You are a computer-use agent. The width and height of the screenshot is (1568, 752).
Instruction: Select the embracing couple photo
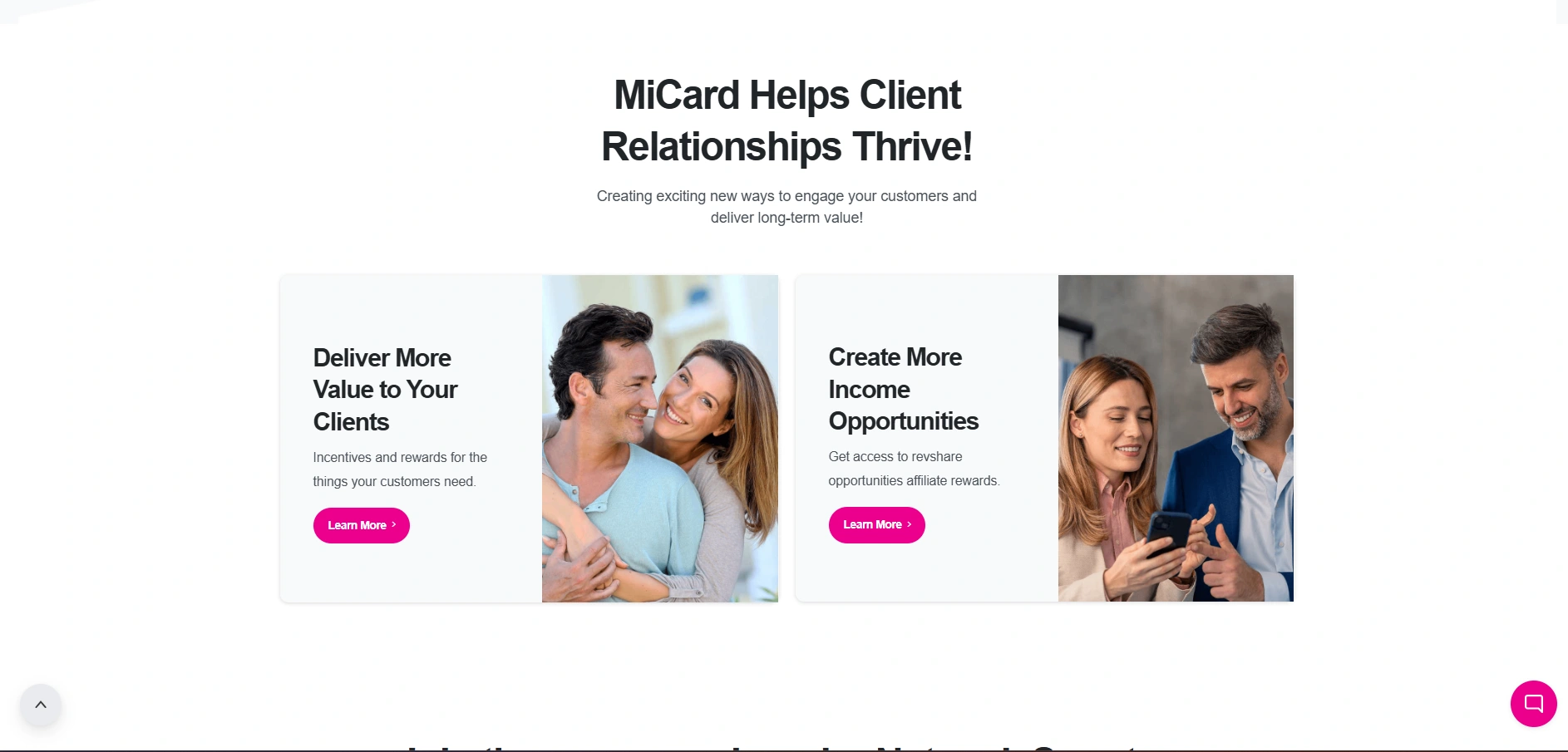[x=660, y=439]
